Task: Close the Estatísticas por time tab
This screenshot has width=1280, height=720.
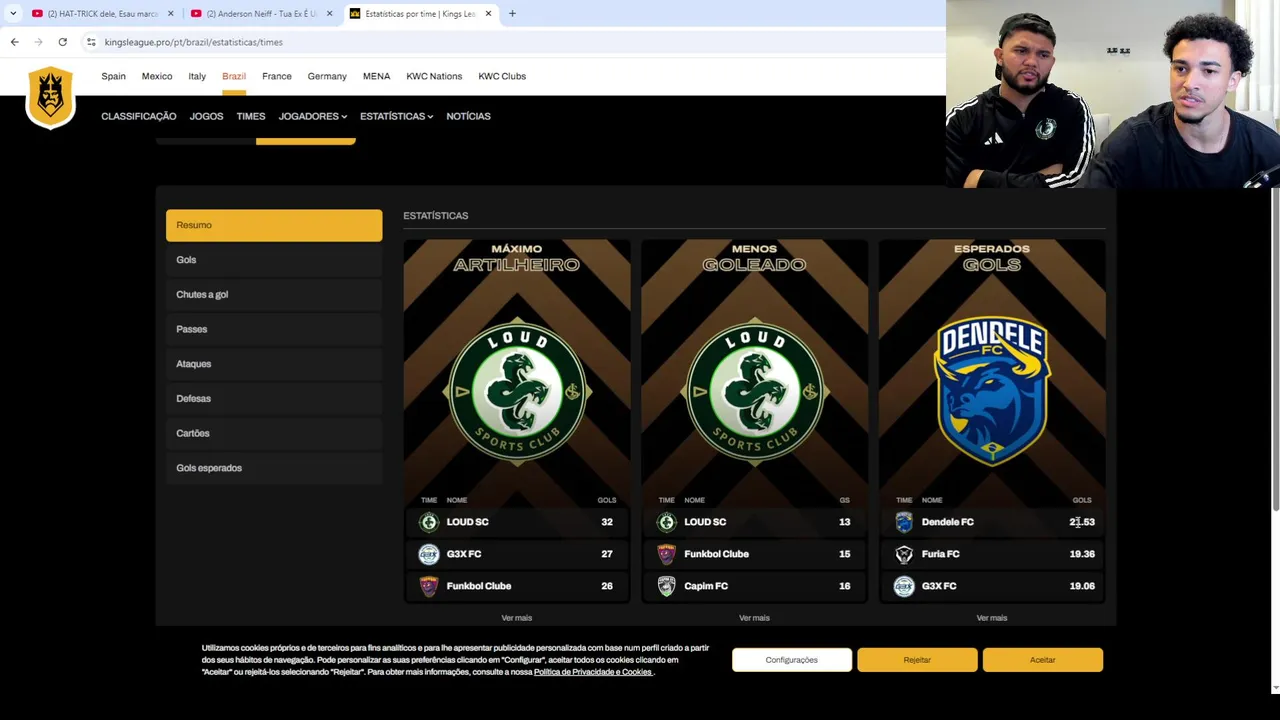Action: pyautogui.click(x=488, y=14)
